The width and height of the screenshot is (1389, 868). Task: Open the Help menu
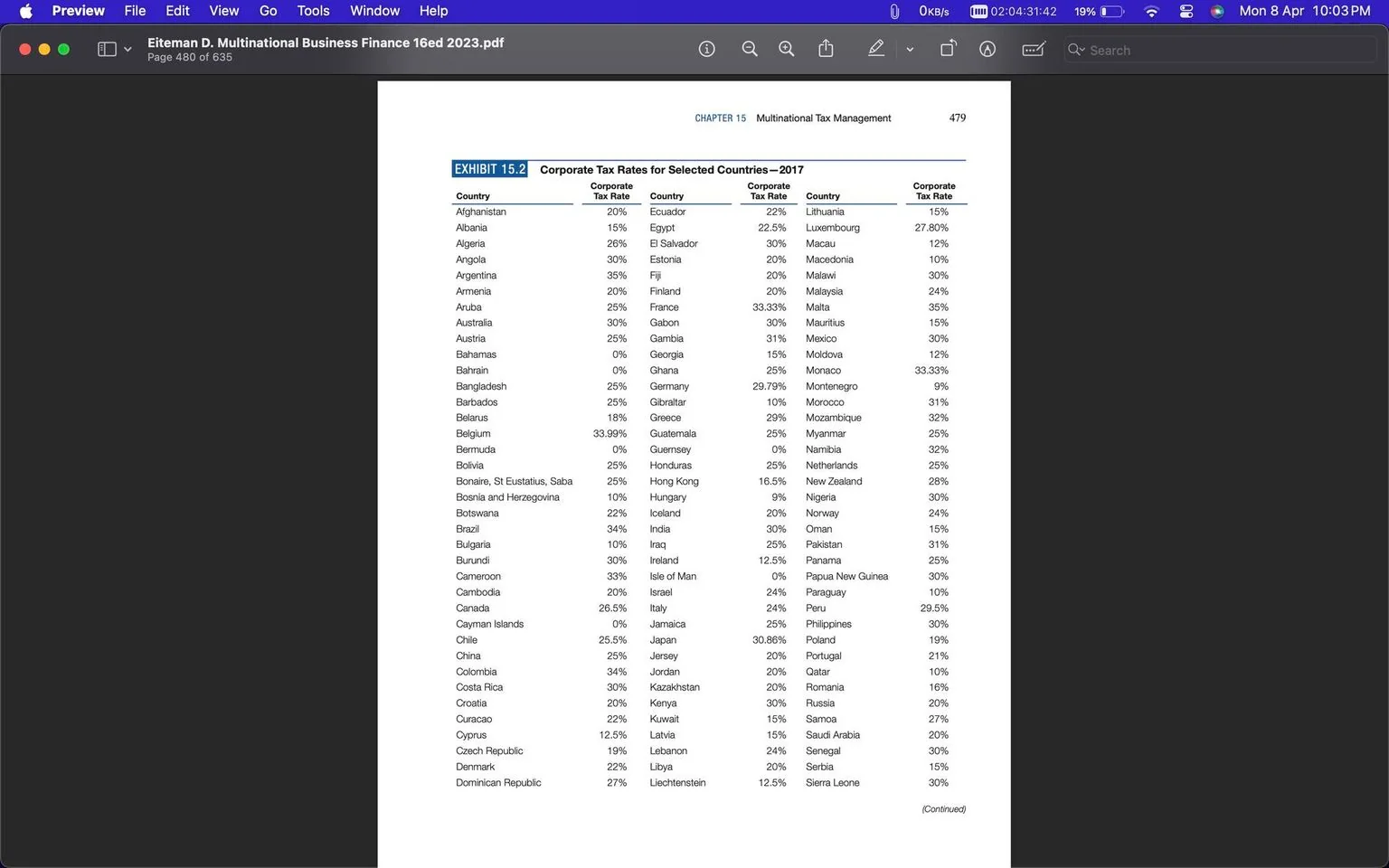pos(433,11)
